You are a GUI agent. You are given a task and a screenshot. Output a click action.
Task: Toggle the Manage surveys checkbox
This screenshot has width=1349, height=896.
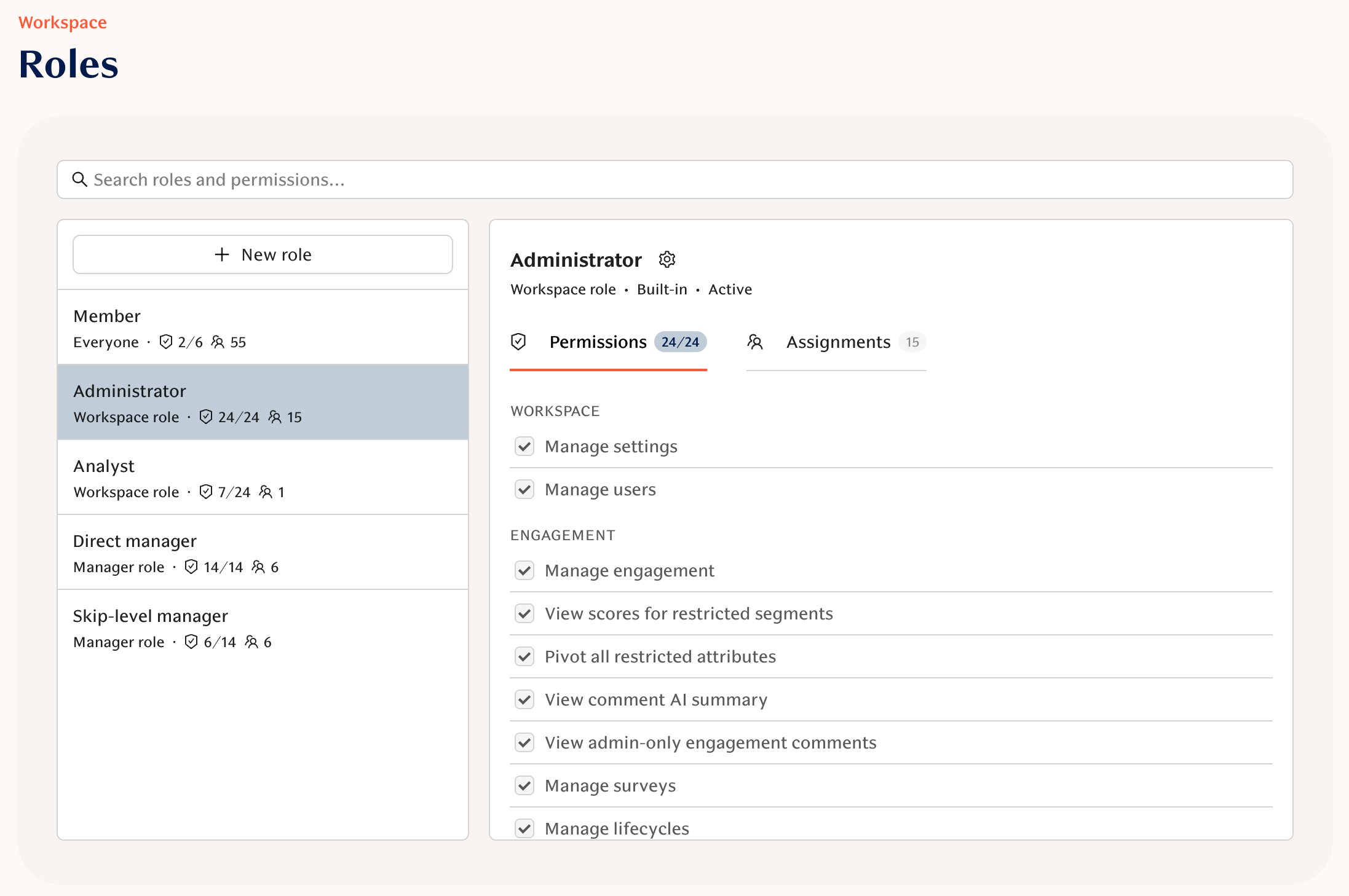[524, 785]
